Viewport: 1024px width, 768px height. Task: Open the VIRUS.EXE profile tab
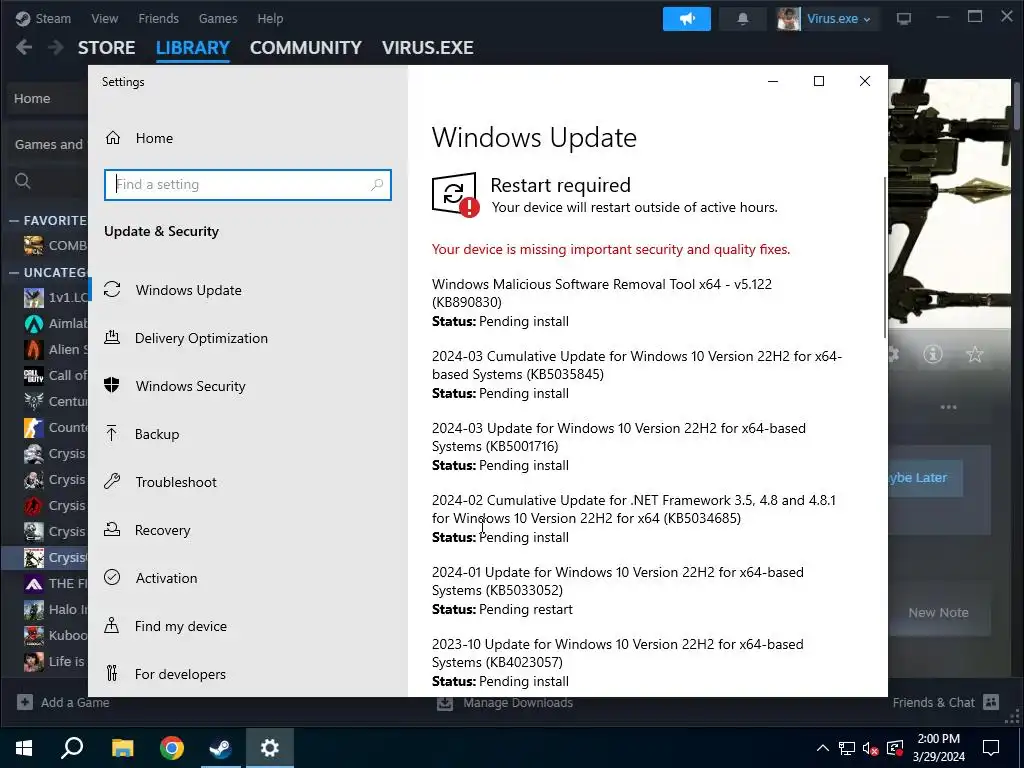428,48
